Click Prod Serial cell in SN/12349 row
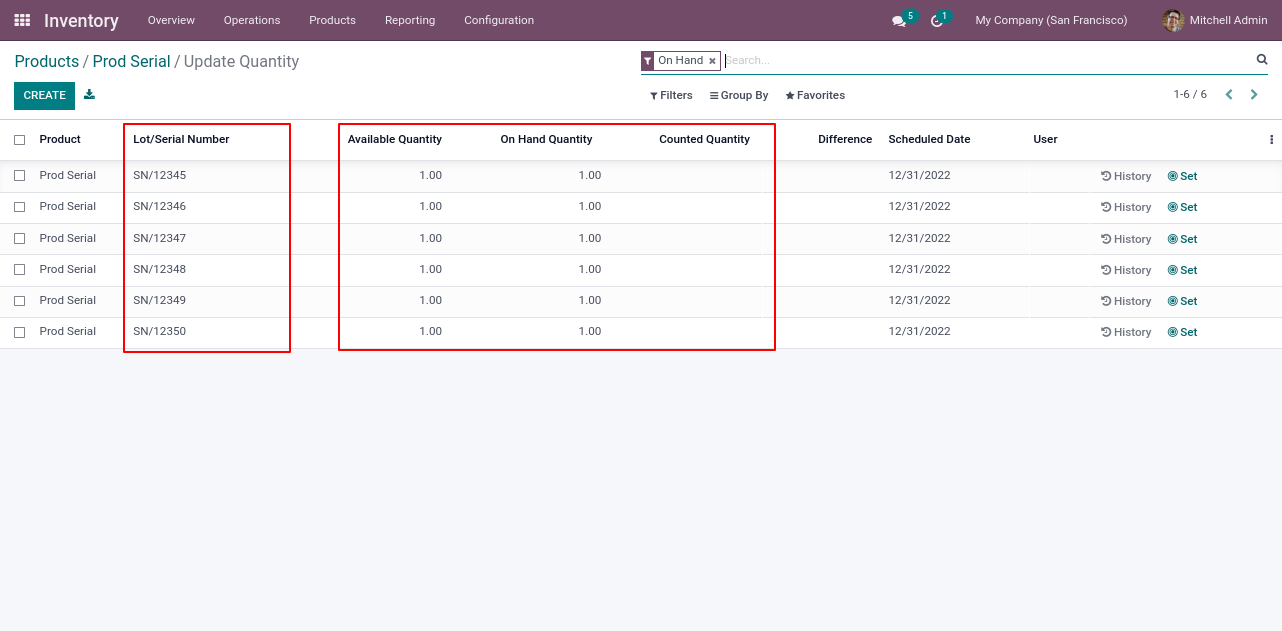This screenshot has height=631, width=1282. click(x=68, y=301)
